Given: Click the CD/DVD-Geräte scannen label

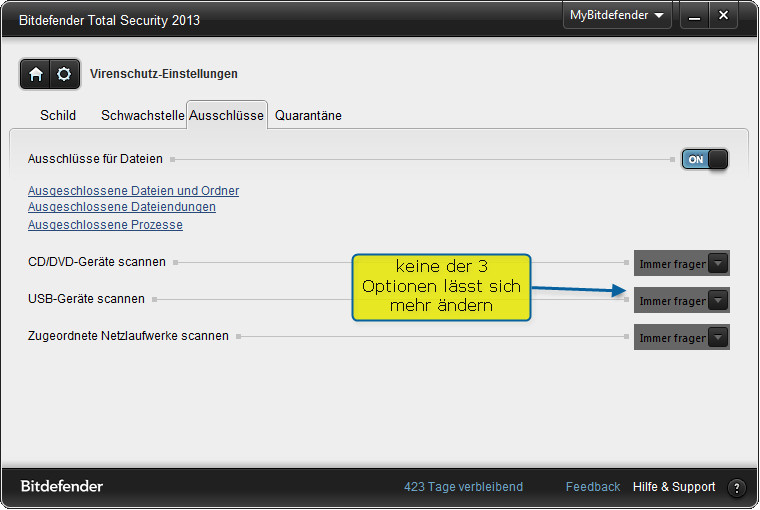Looking at the screenshot, I should pyautogui.click(x=97, y=262).
